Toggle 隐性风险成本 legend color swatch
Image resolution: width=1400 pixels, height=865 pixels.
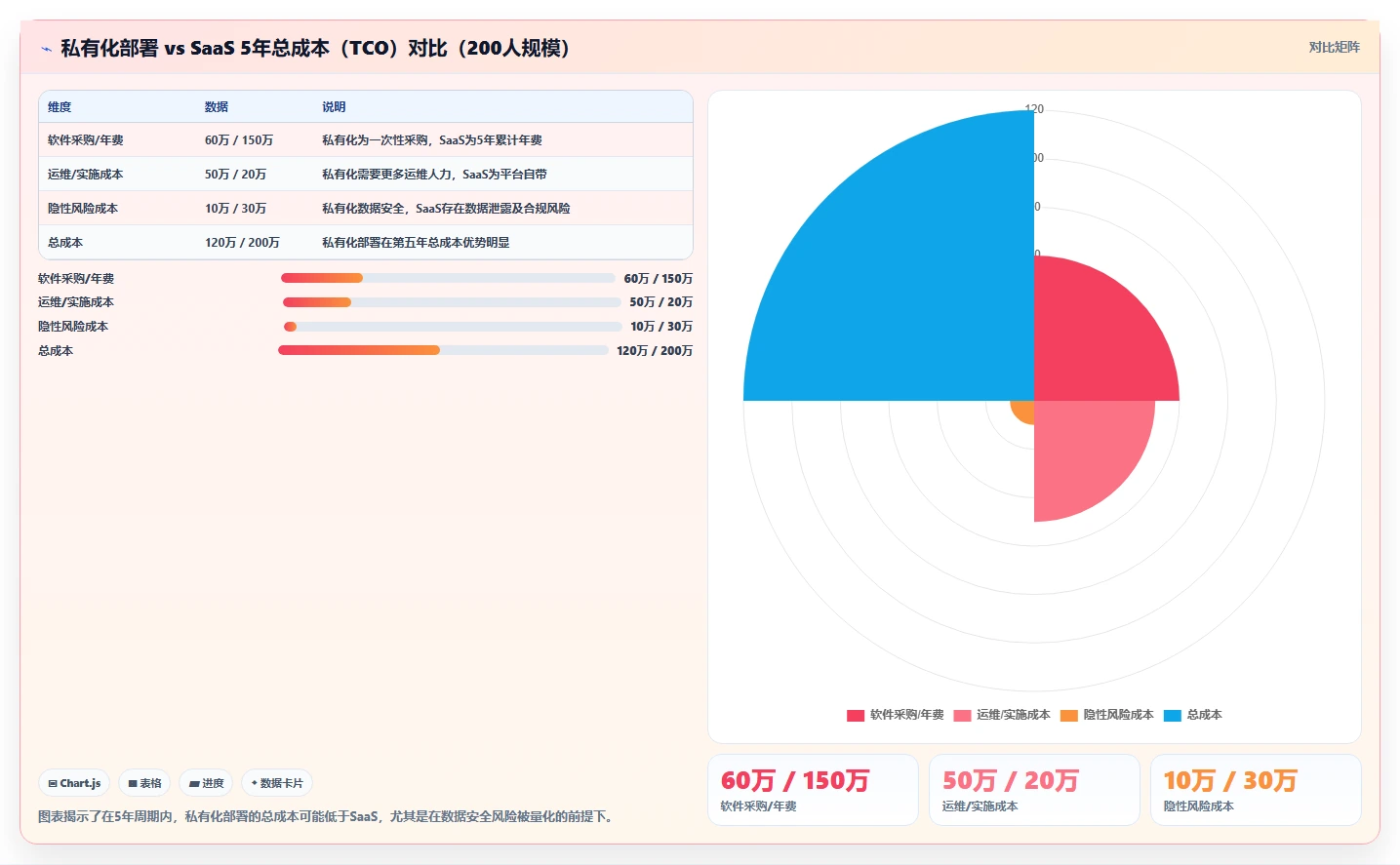(1069, 716)
